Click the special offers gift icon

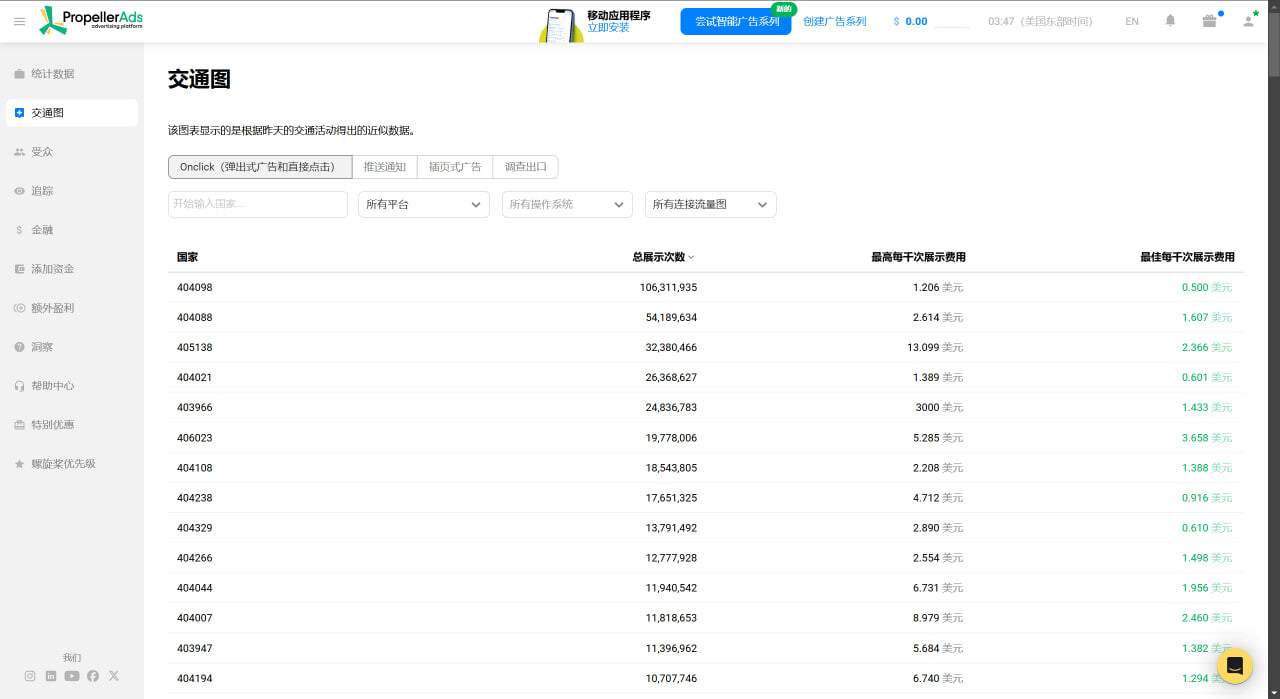pos(19,425)
